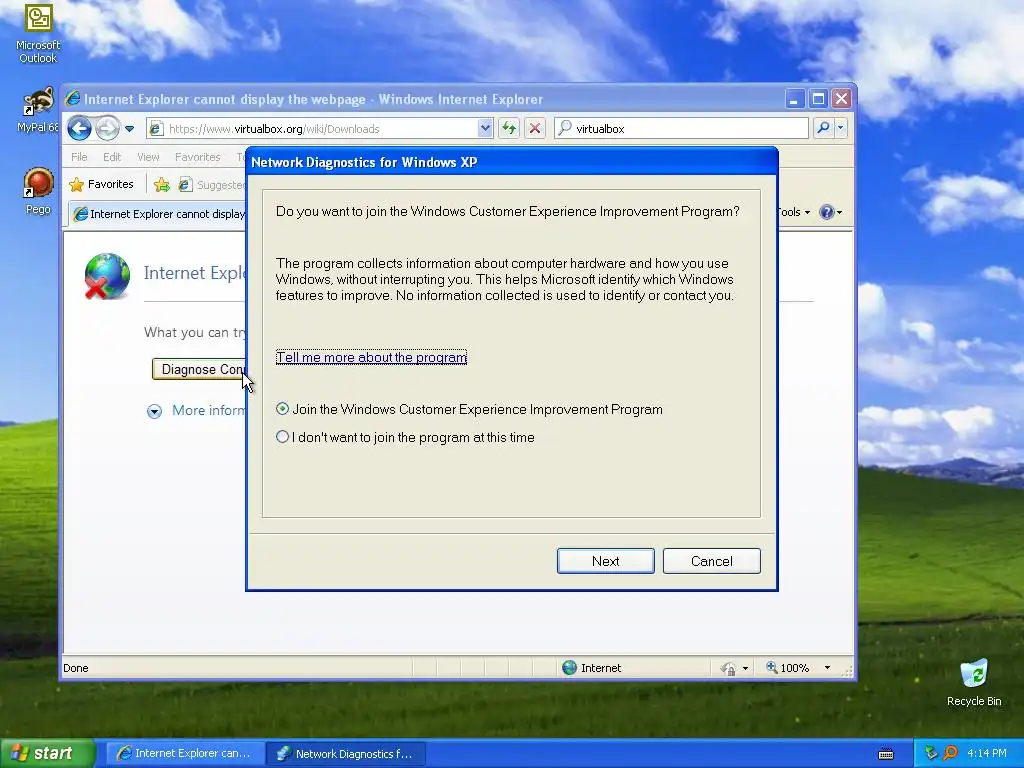The width and height of the screenshot is (1024, 768).
Task: Click the Internet zone status bar entry
Action: (592, 667)
